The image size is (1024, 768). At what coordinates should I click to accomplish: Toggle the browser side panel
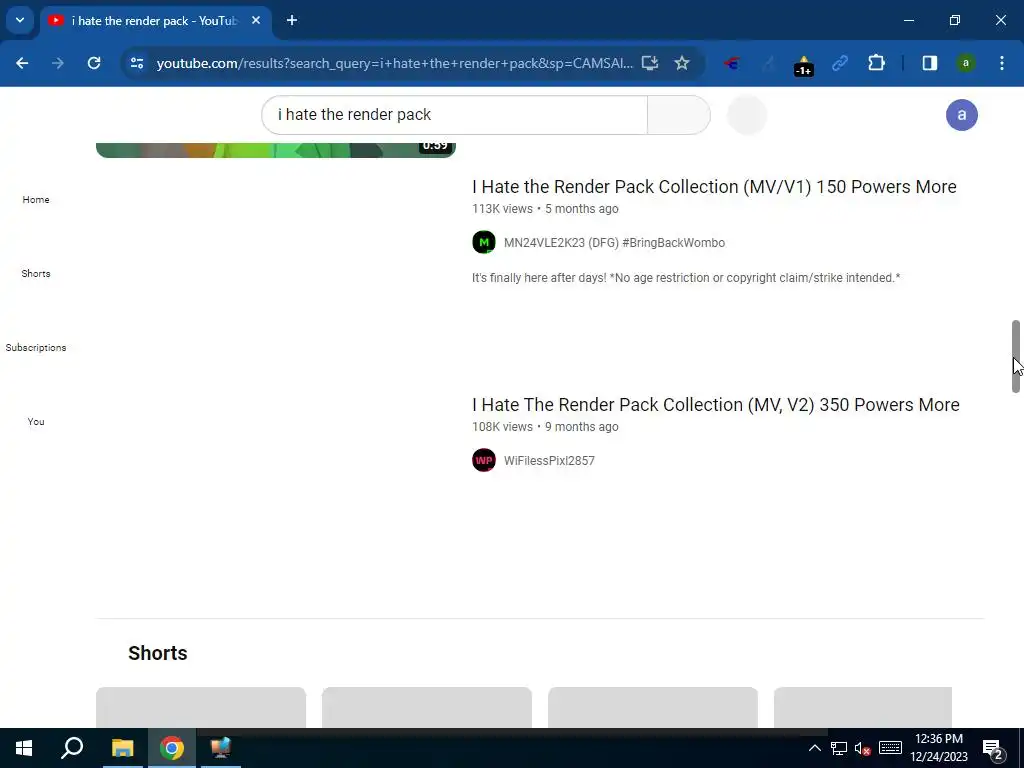click(x=929, y=63)
